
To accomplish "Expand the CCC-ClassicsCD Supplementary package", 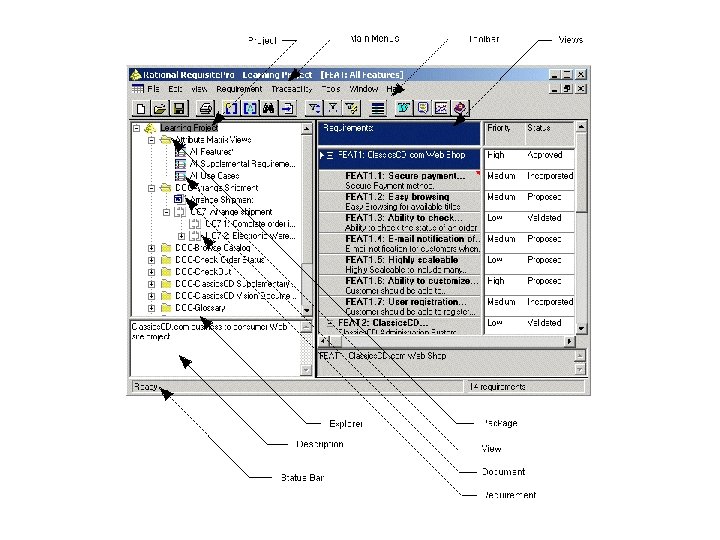I will 152,284.
